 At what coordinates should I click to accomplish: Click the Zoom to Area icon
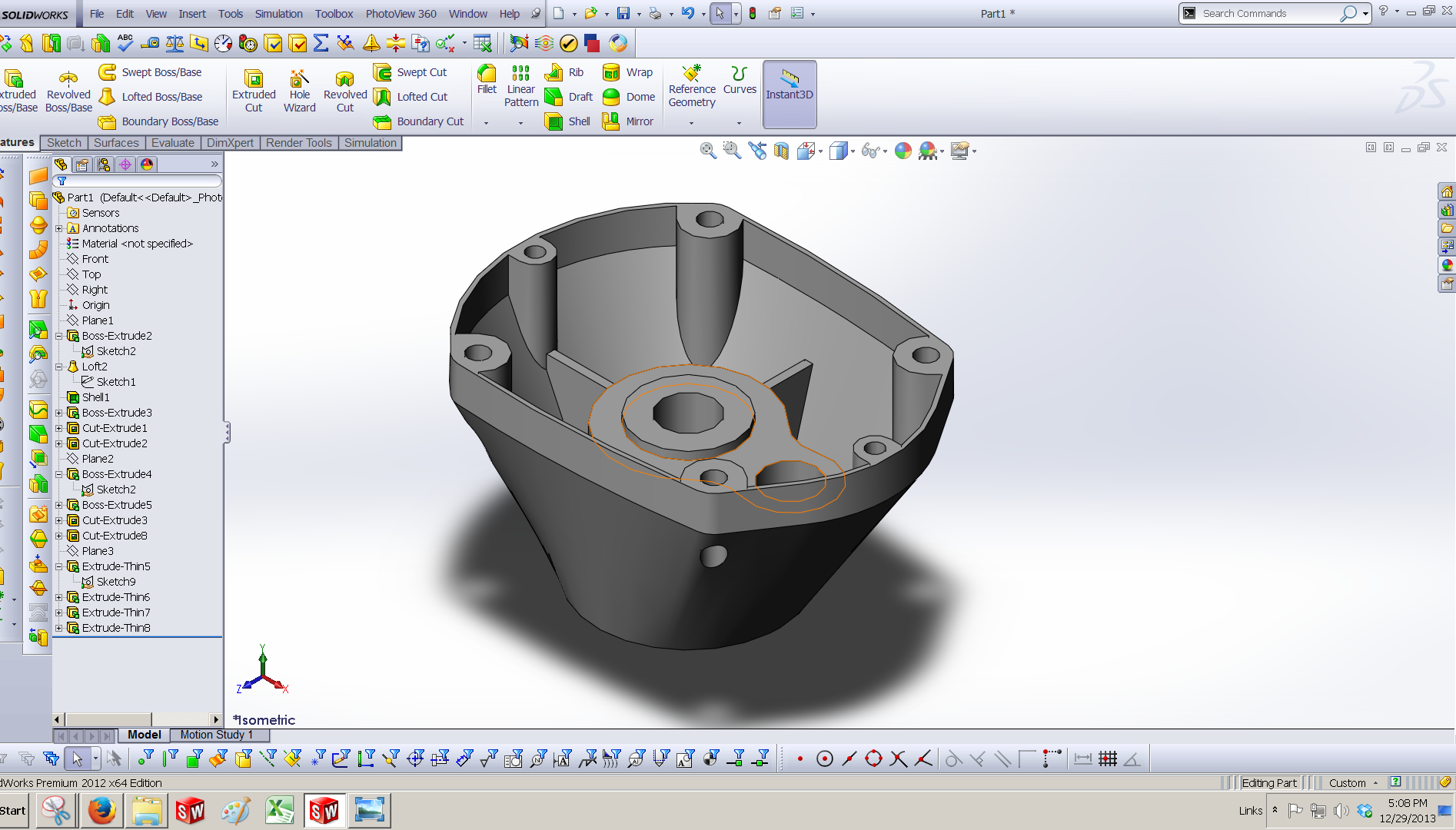click(x=733, y=151)
